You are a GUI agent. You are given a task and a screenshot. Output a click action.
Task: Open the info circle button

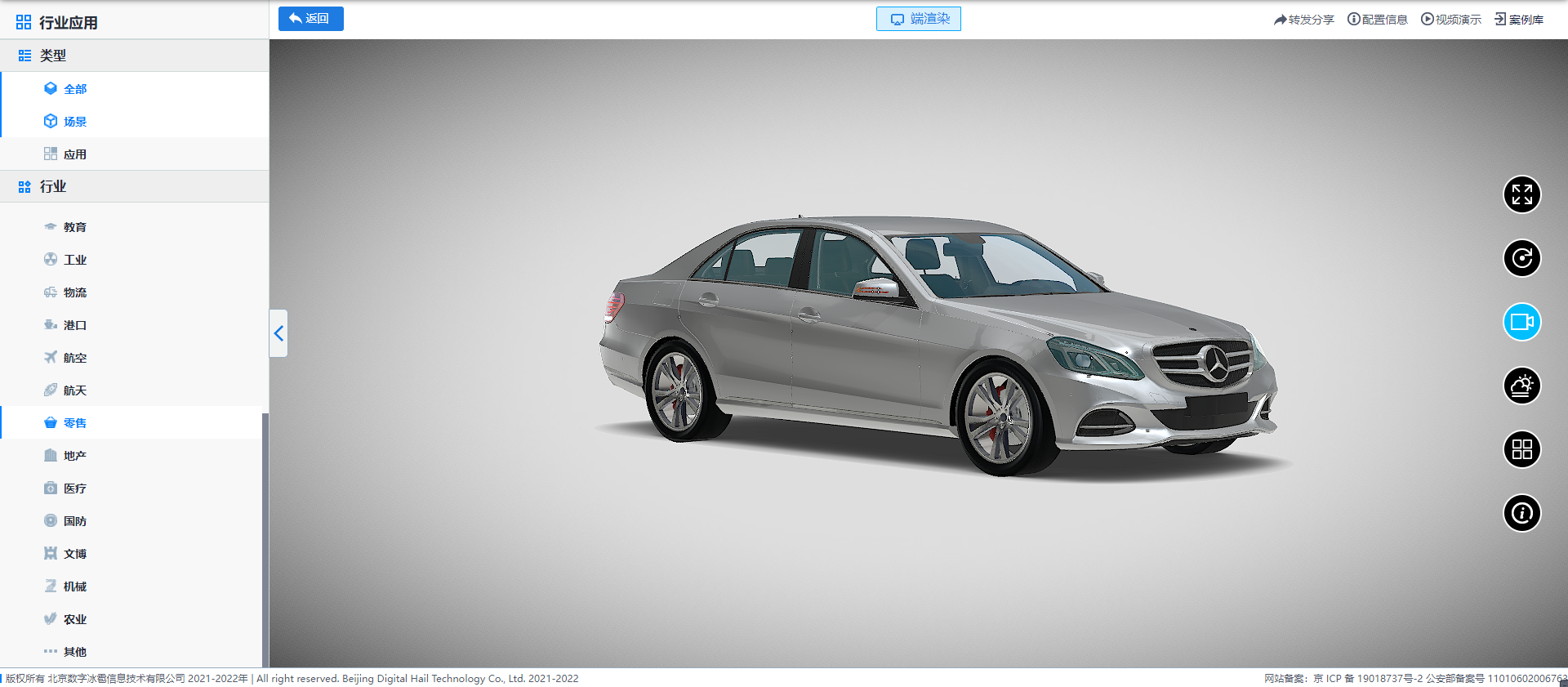tap(1521, 513)
